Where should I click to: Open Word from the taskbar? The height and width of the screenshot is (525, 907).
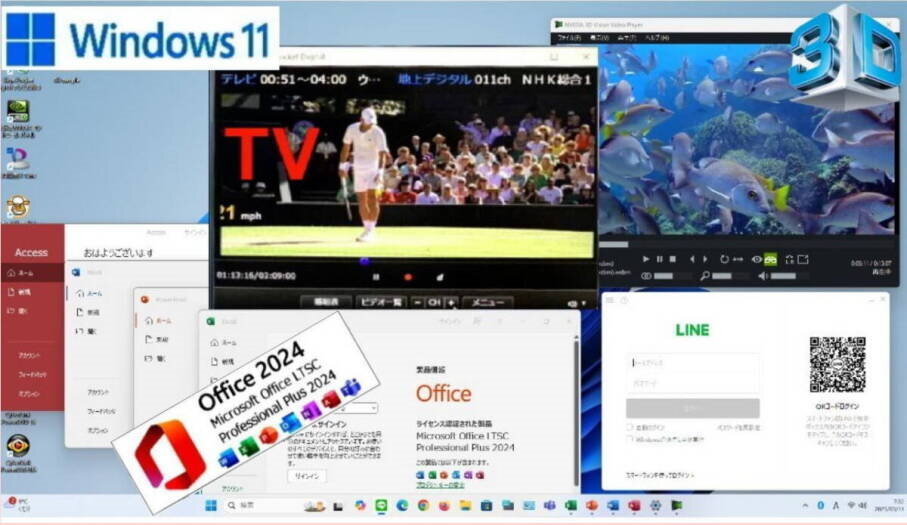click(613, 506)
